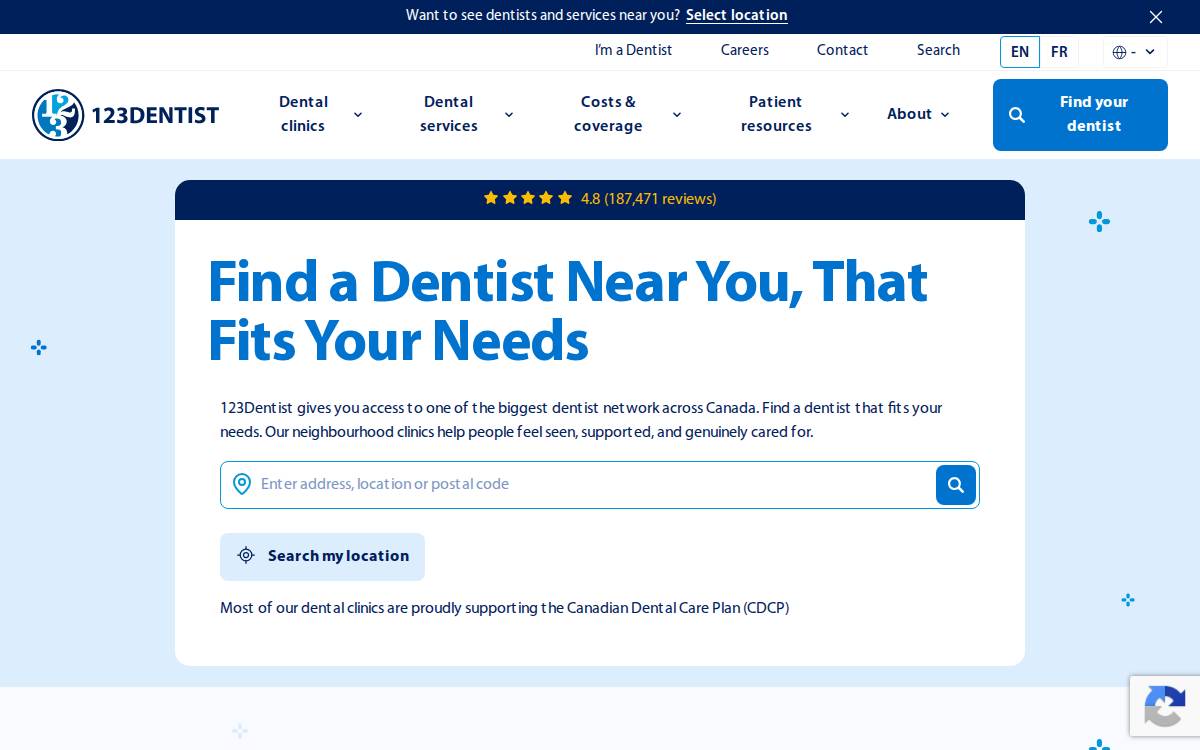
Task: Close the location banner
Action: pyautogui.click(x=1156, y=16)
